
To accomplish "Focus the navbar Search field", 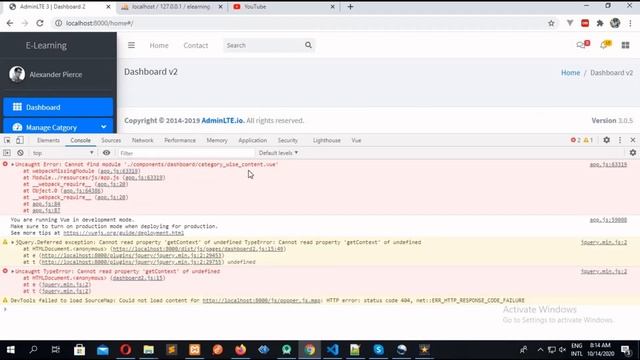I will pos(263,45).
